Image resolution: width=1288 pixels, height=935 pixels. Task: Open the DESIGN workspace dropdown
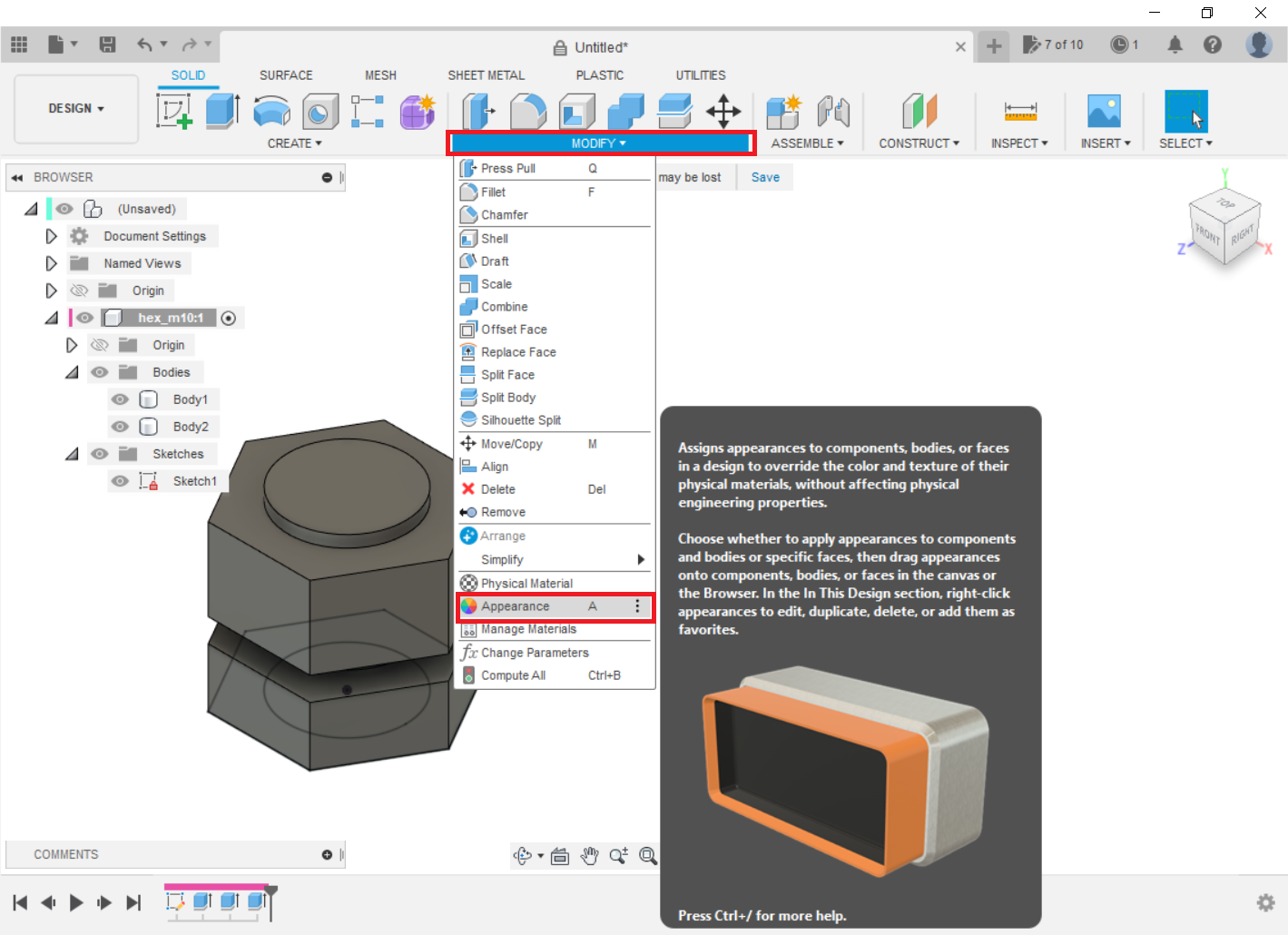point(76,108)
